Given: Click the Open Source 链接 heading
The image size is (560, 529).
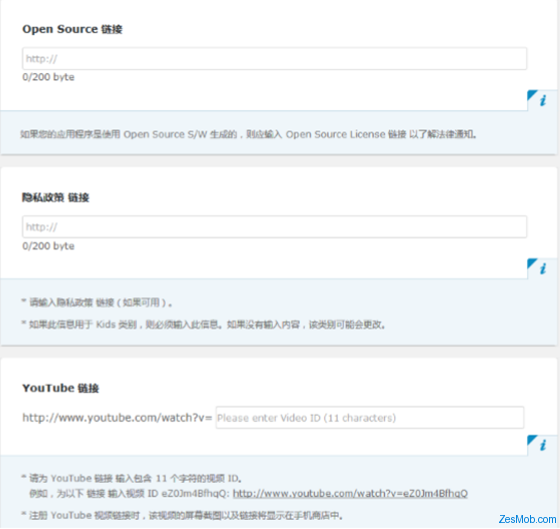Looking at the screenshot, I should (72, 29).
